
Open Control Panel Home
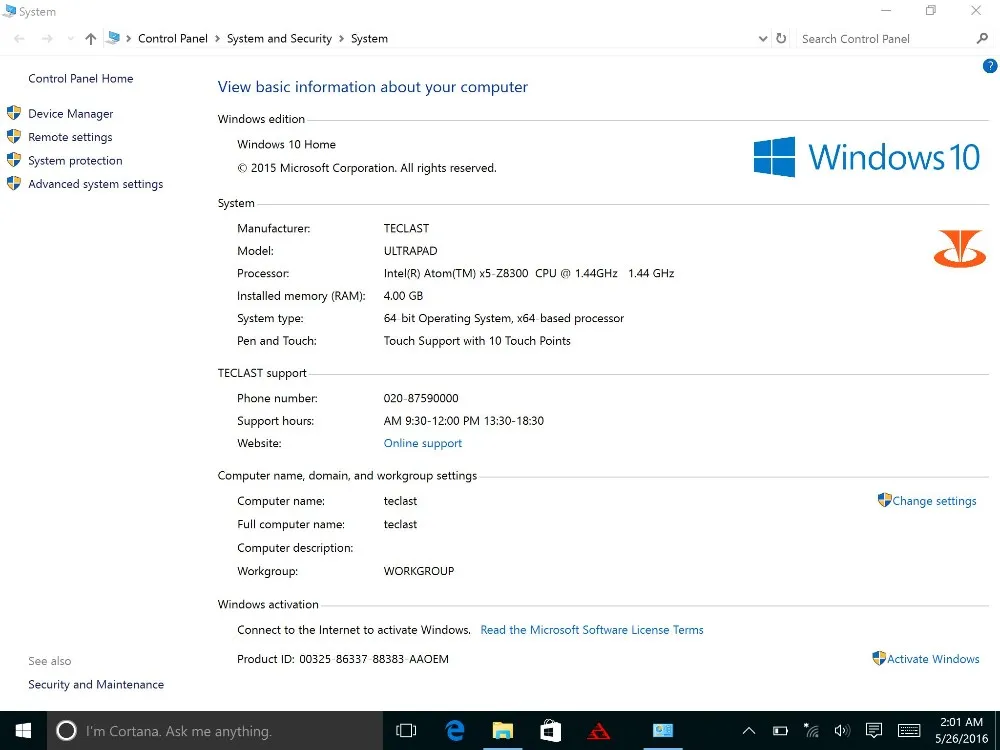point(80,78)
